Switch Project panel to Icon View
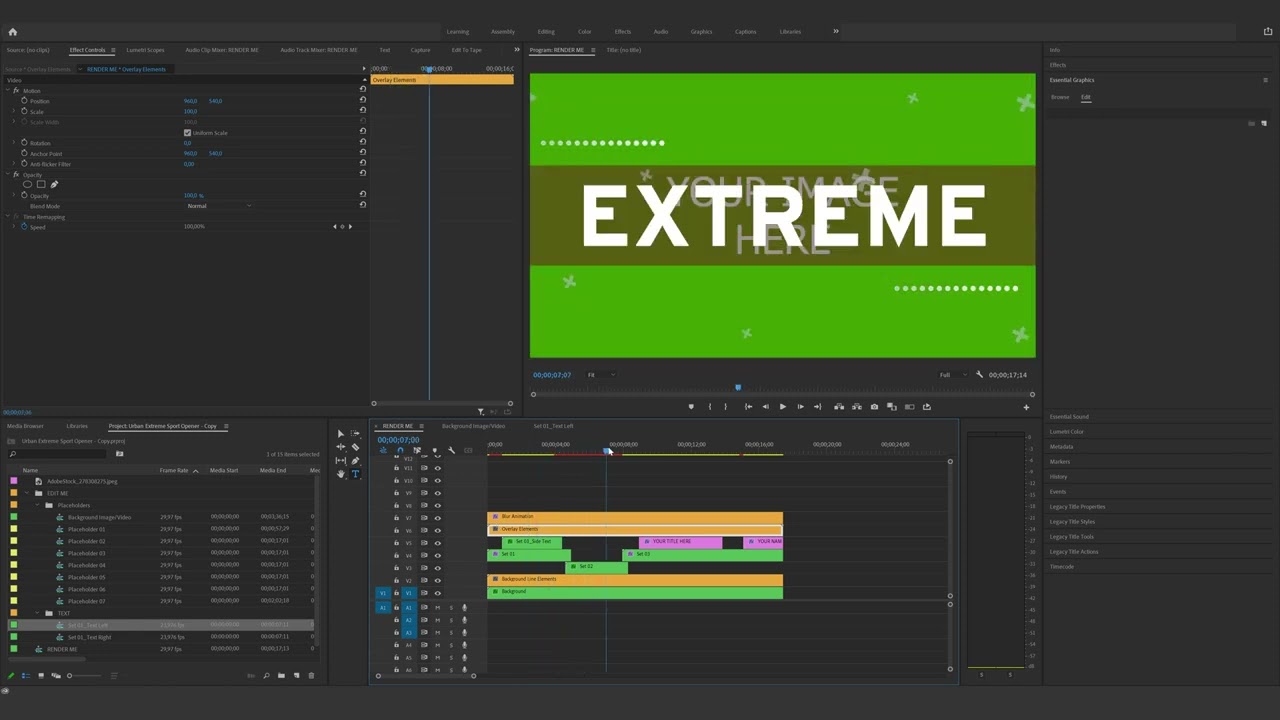This screenshot has width=1280, height=720. [x=41, y=676]
